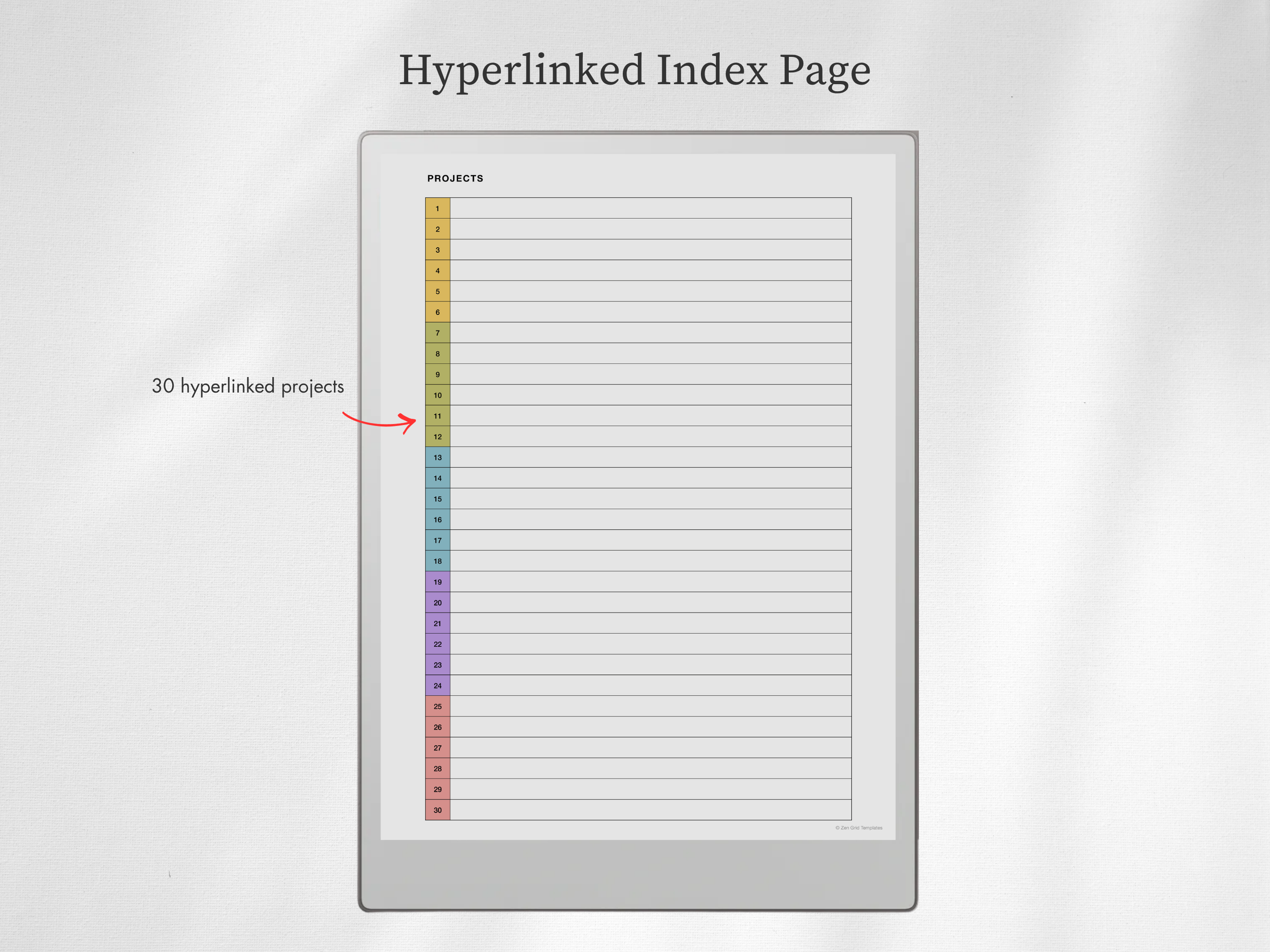This screenshot has width=1270, height=952.
Task: Tap purple project number 21
Action: [x=437, y=623]
